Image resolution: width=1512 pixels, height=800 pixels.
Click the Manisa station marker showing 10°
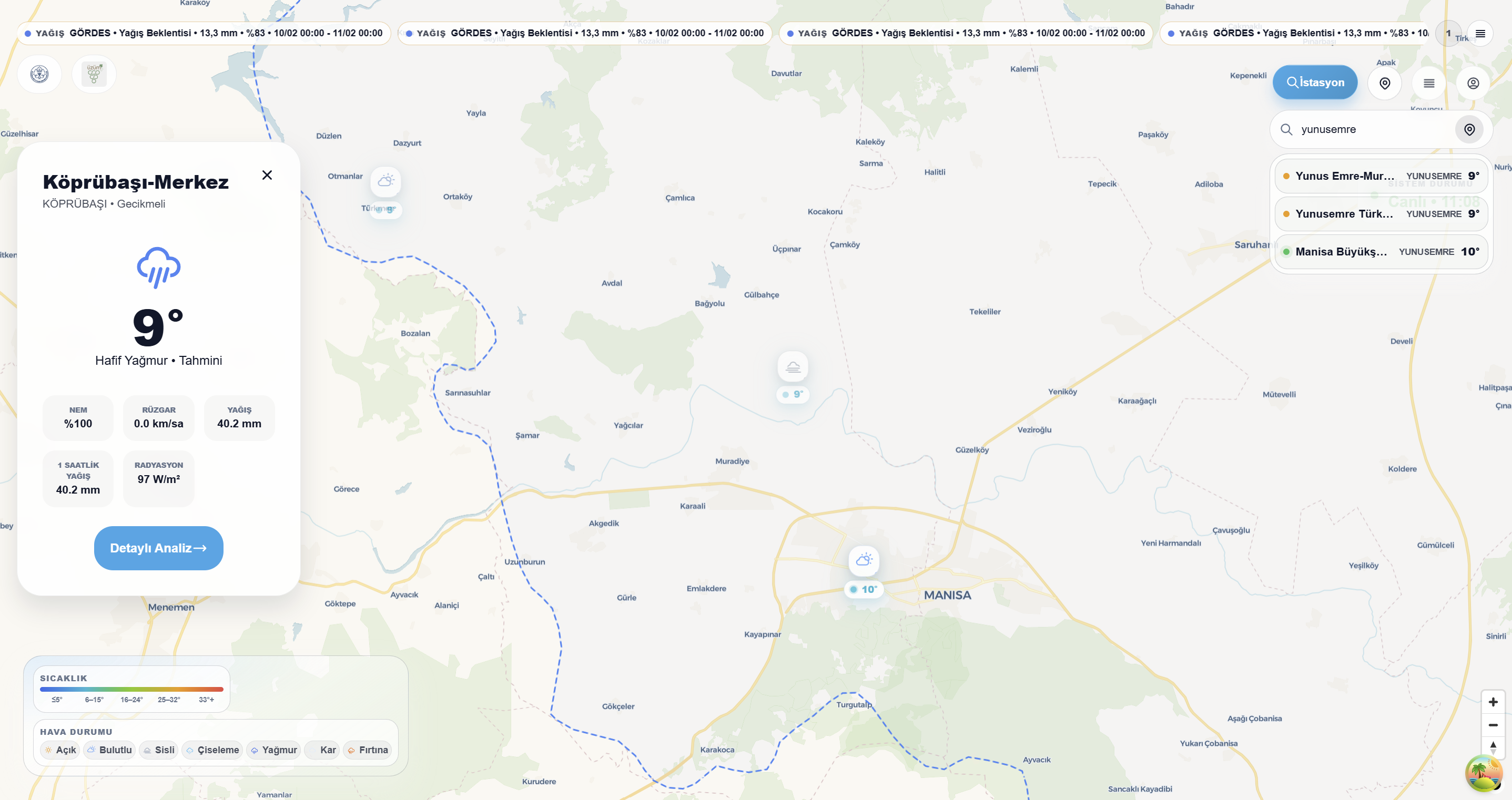point(864,561)
